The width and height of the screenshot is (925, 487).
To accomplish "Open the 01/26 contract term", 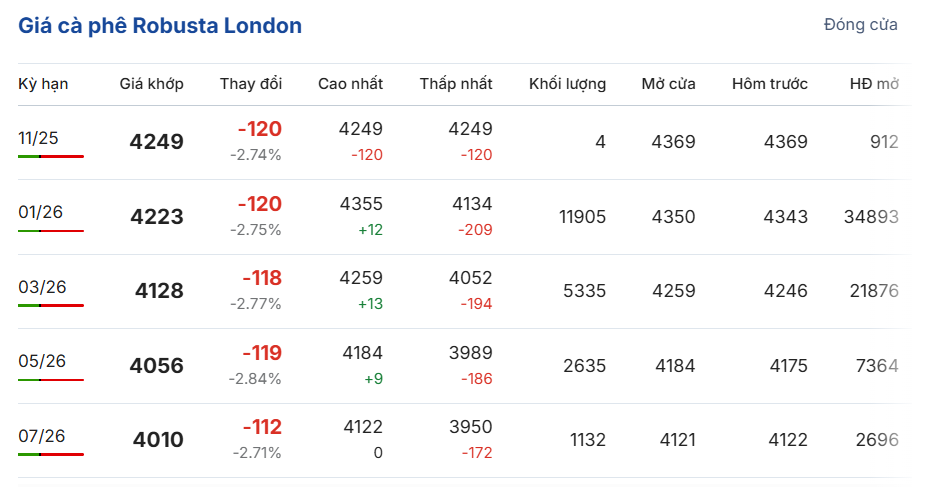I will (40, 212).
